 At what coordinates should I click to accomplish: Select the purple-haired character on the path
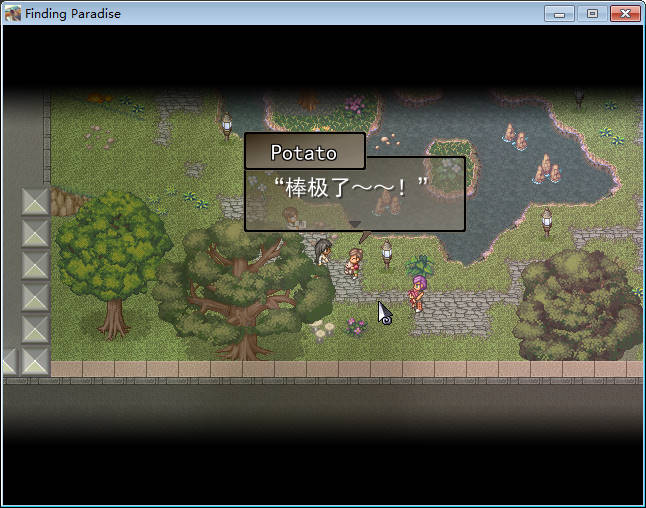(x=417, y=293)
